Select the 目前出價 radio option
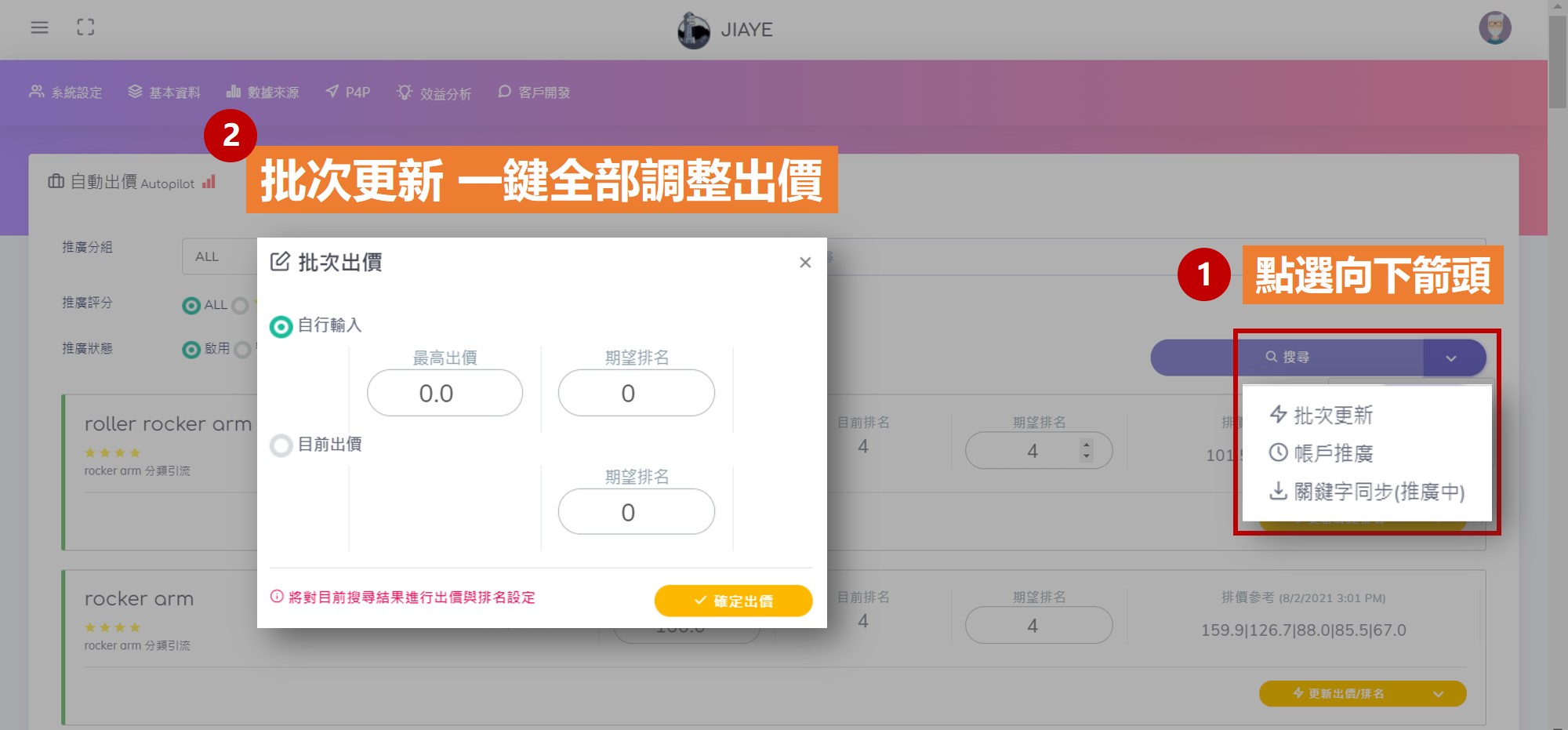The height and width of the screenshot is (730, 1568). click(281, 445)
